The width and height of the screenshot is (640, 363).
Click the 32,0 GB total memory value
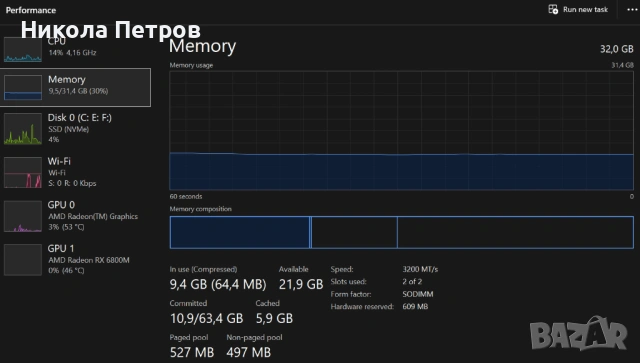point(616,49)
